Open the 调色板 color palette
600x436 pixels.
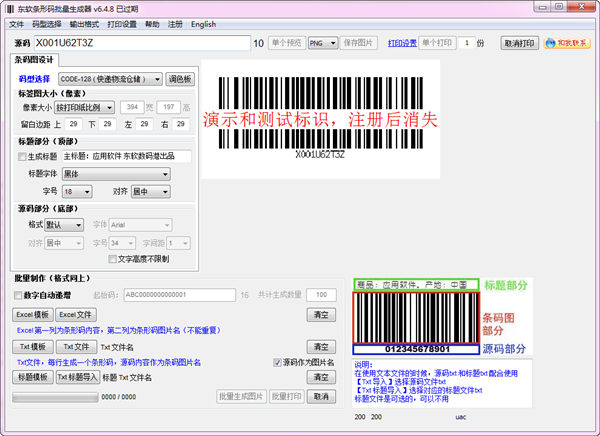(180, 78)
